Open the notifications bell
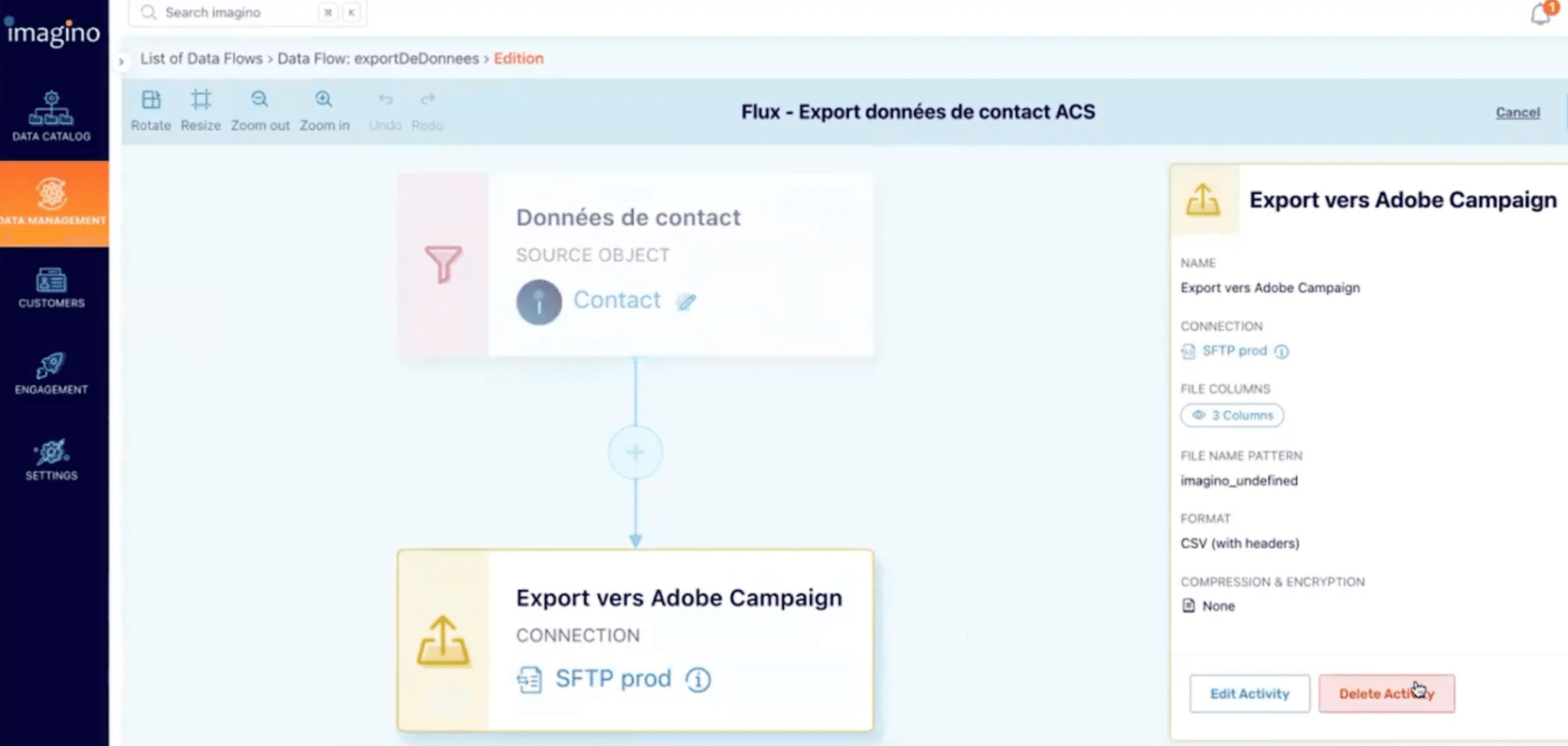Image resolution: width=1568 pixels, height=746 pixels. point(1541,15)
